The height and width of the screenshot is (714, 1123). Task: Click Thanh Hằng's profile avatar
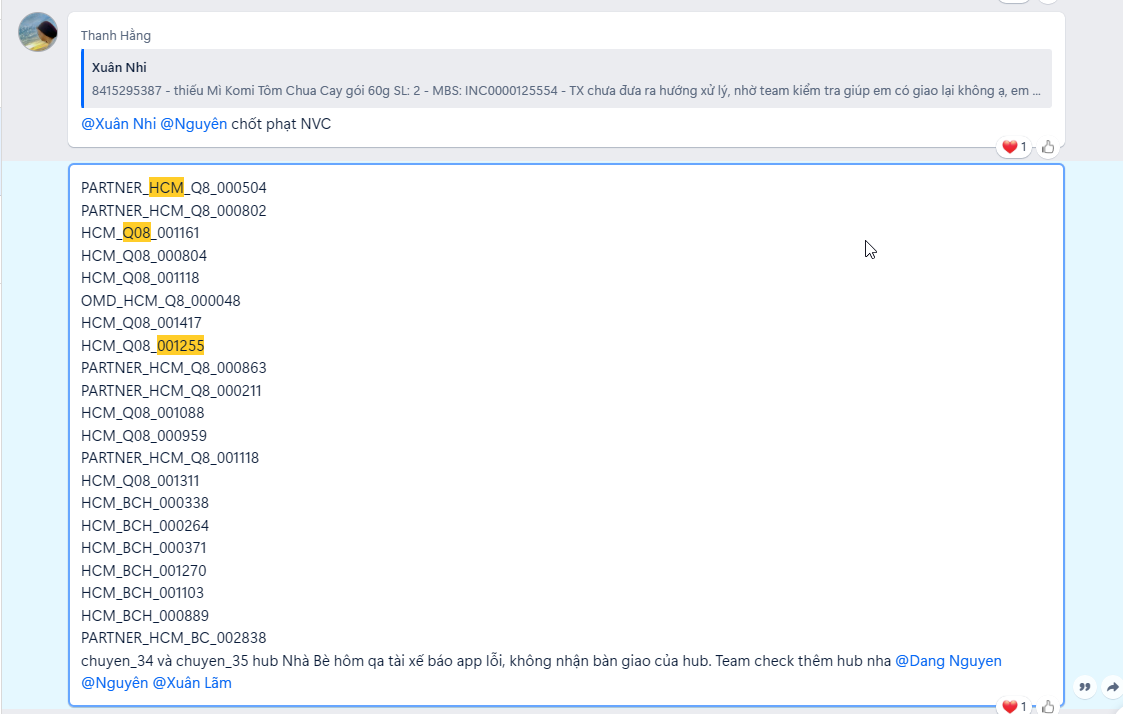click(38, 32)
